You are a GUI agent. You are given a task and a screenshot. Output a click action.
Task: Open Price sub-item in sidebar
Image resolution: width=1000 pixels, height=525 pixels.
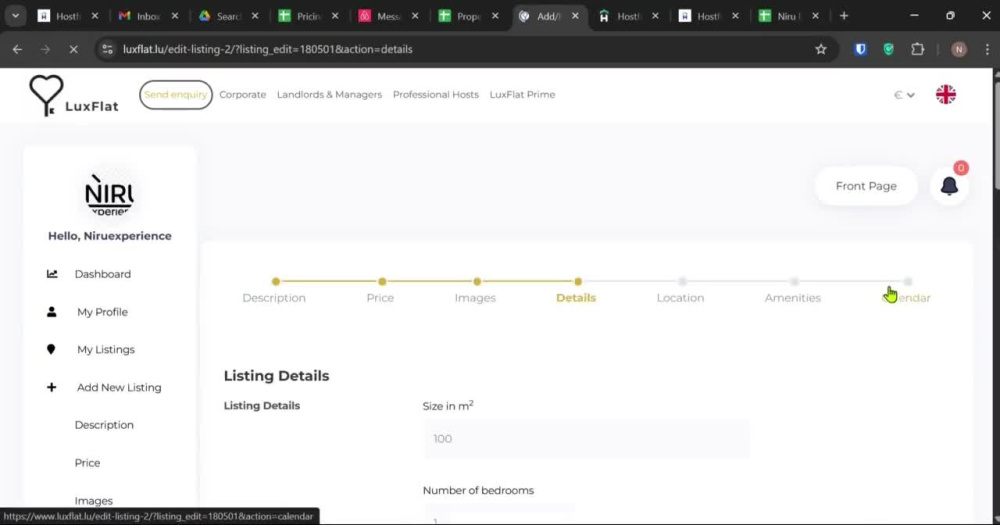[x=87, y=462]
